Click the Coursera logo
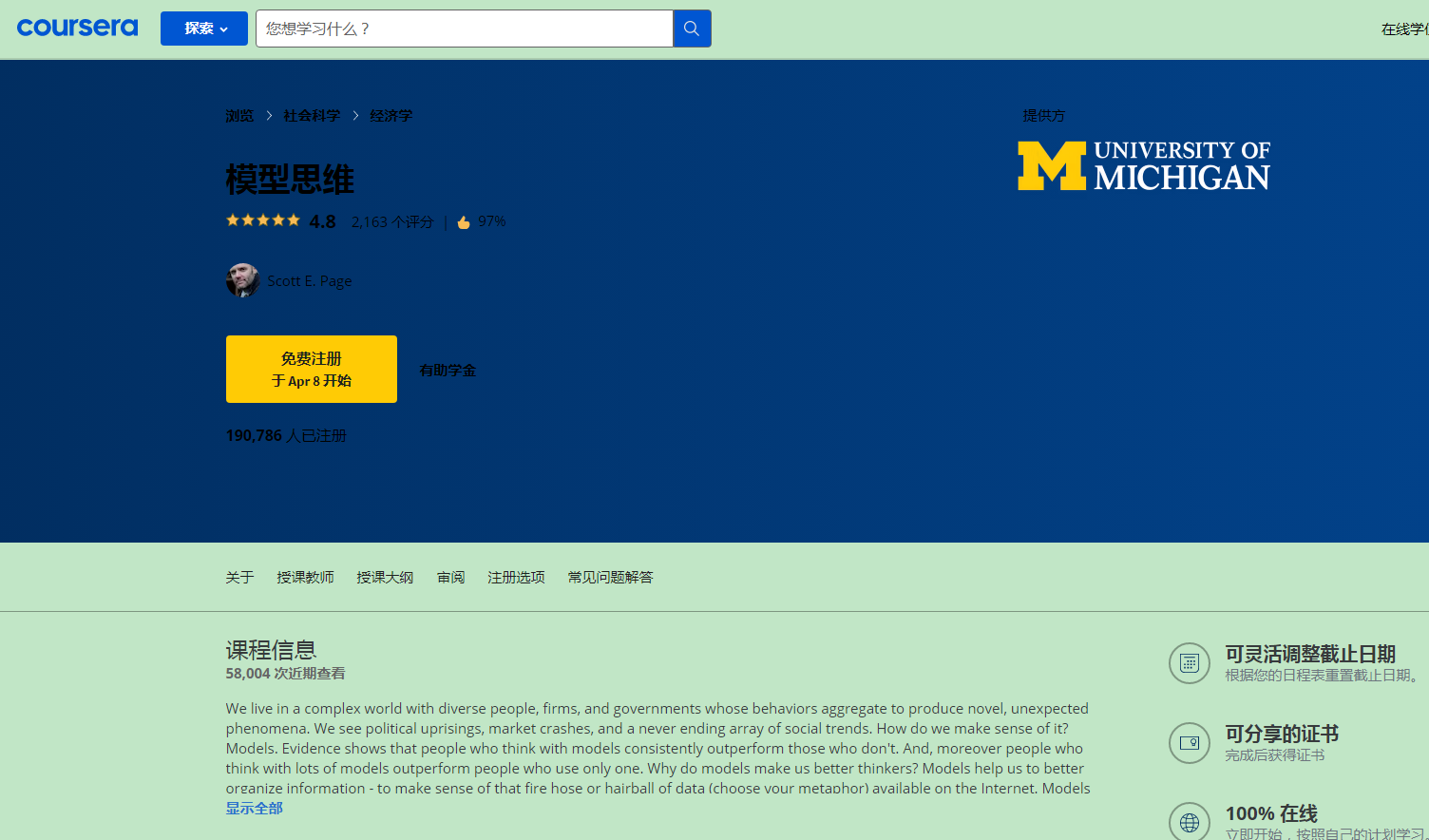Image resolution: width=1429 pixels, height=840 pixels. coord(77,28)
